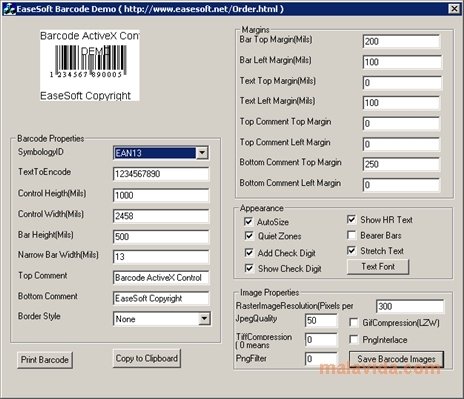Close the EaseSoft Barcode Demo window
This screenshot has width=464, height=399.
454,8
